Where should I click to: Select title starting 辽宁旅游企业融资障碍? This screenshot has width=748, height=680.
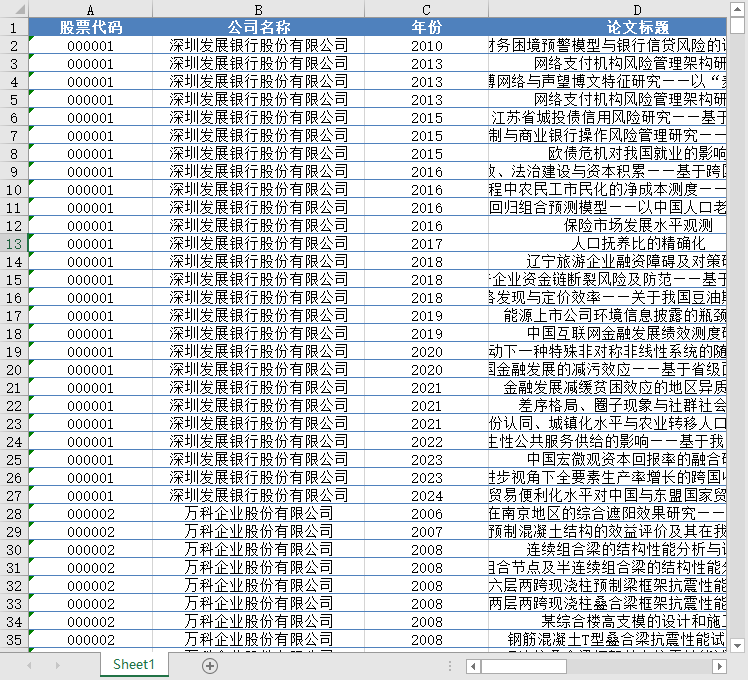pos(607,262)
